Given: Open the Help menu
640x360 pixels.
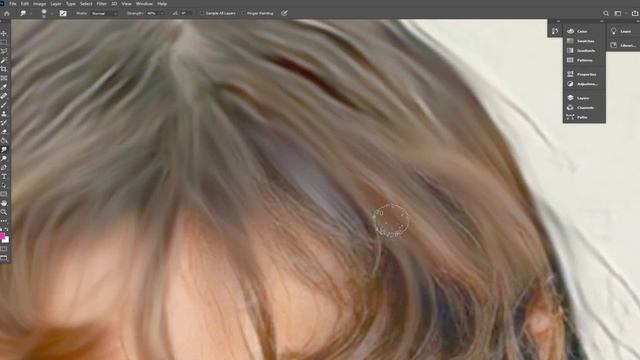Looking at the screenshot, I should (x=162, y=4).
